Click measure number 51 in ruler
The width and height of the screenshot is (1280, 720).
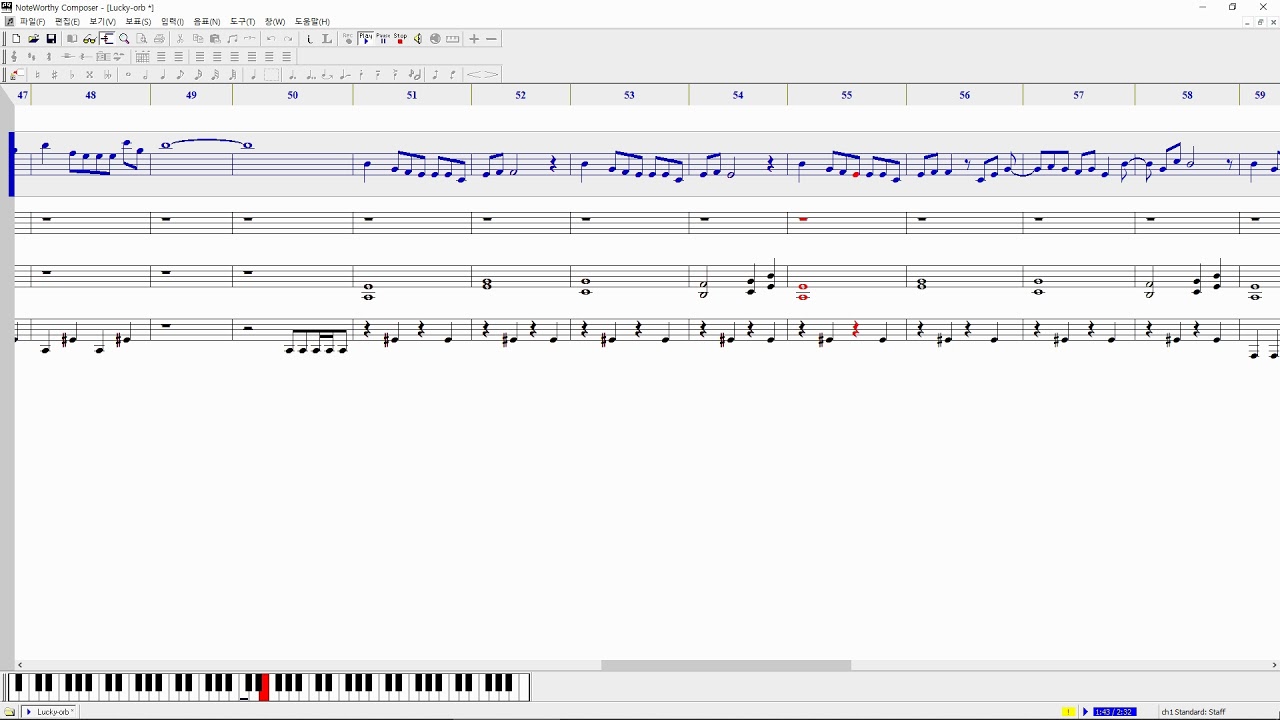[x=412, y=95]
